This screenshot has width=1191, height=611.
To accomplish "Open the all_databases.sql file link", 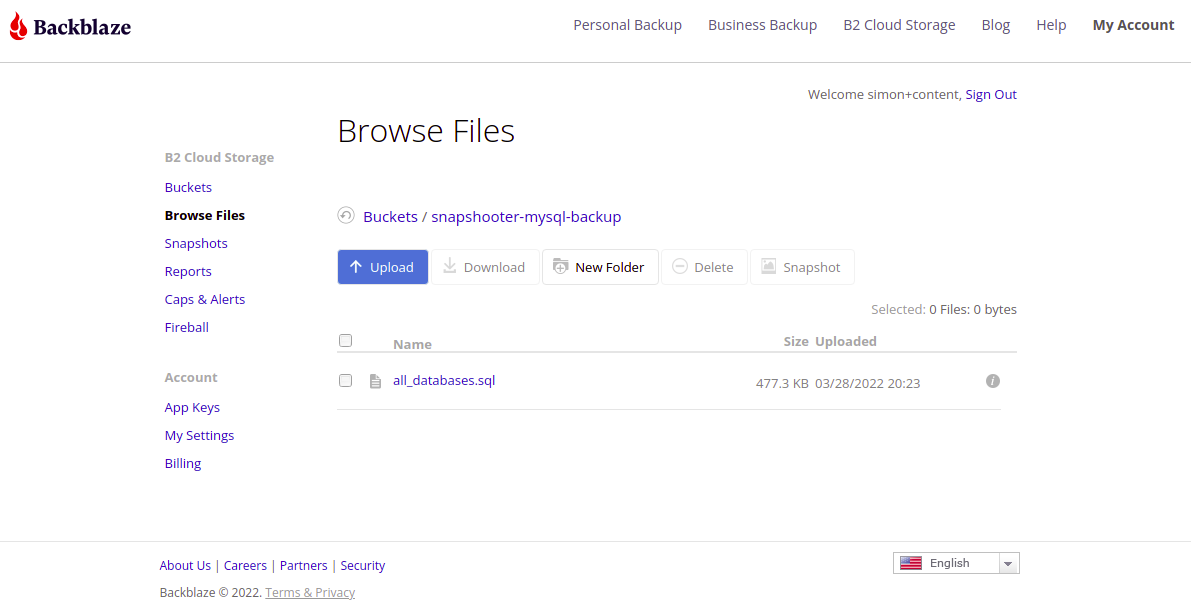I will click(444, 381).
